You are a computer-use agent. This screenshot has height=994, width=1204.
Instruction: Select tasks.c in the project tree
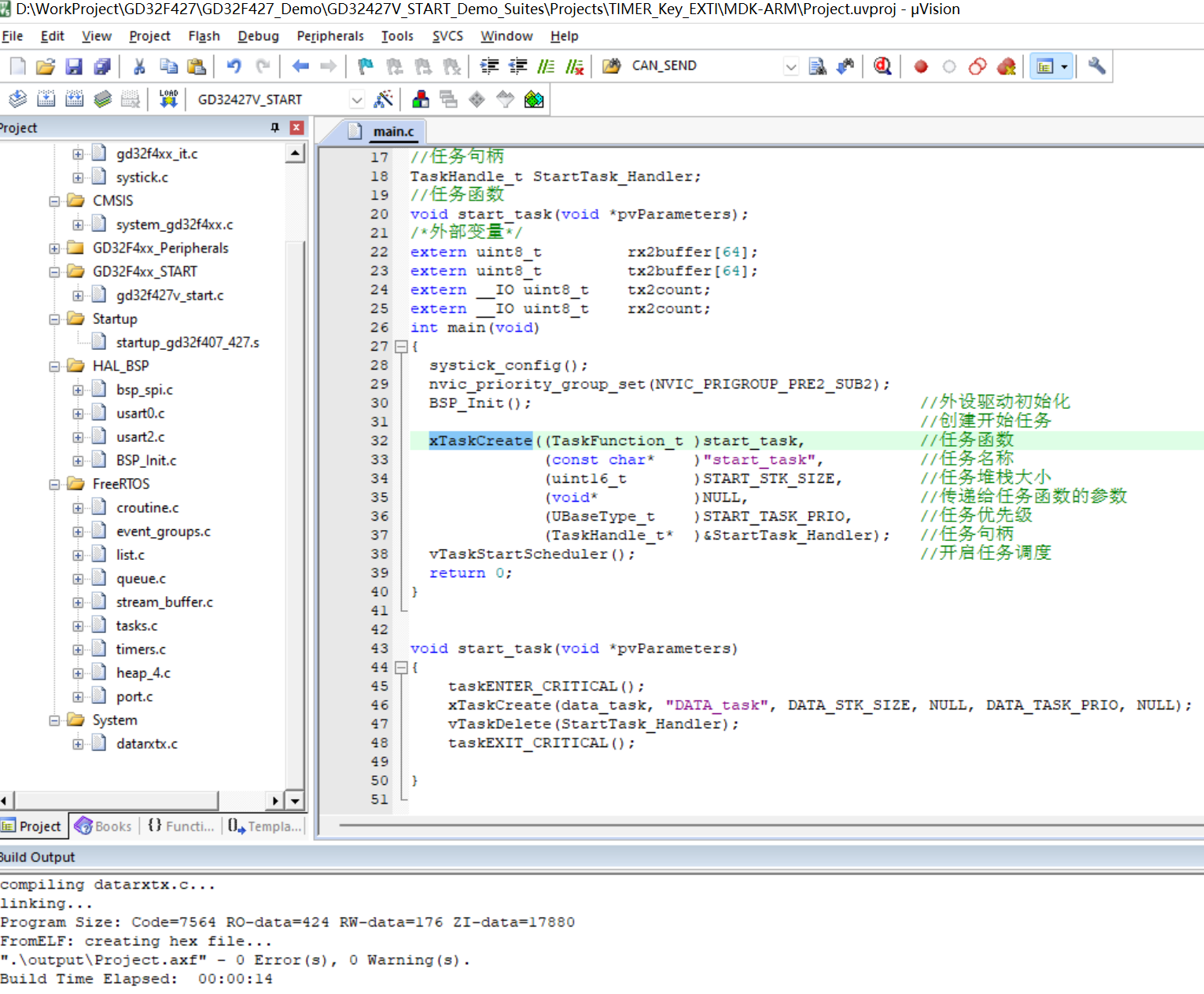pyautogui.click(x=137, y=626)
